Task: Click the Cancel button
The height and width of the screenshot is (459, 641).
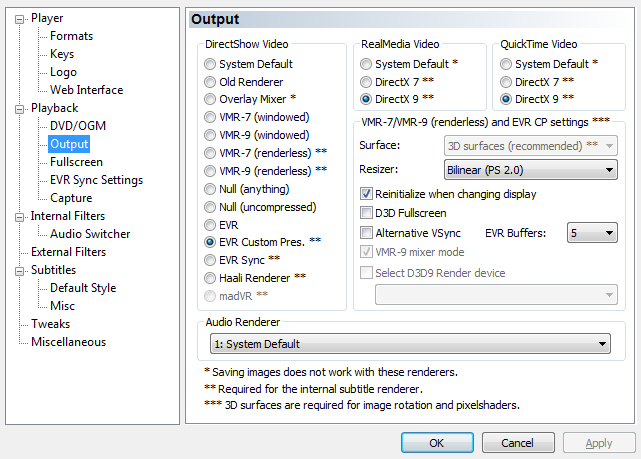Action: pyautogui.click(x=518, y=443)
